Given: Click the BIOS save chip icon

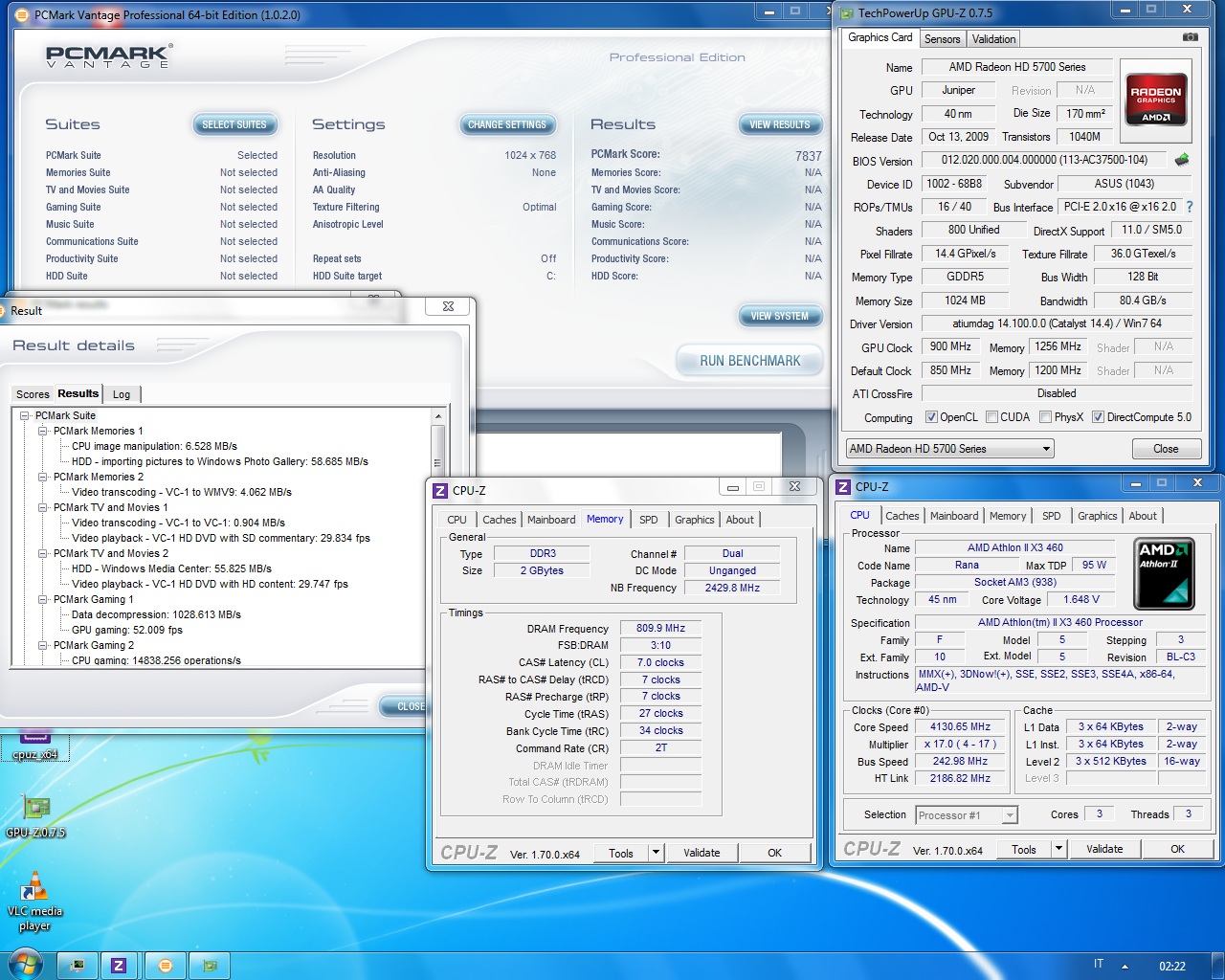Looking at the screenshot, I should 1182,160.
